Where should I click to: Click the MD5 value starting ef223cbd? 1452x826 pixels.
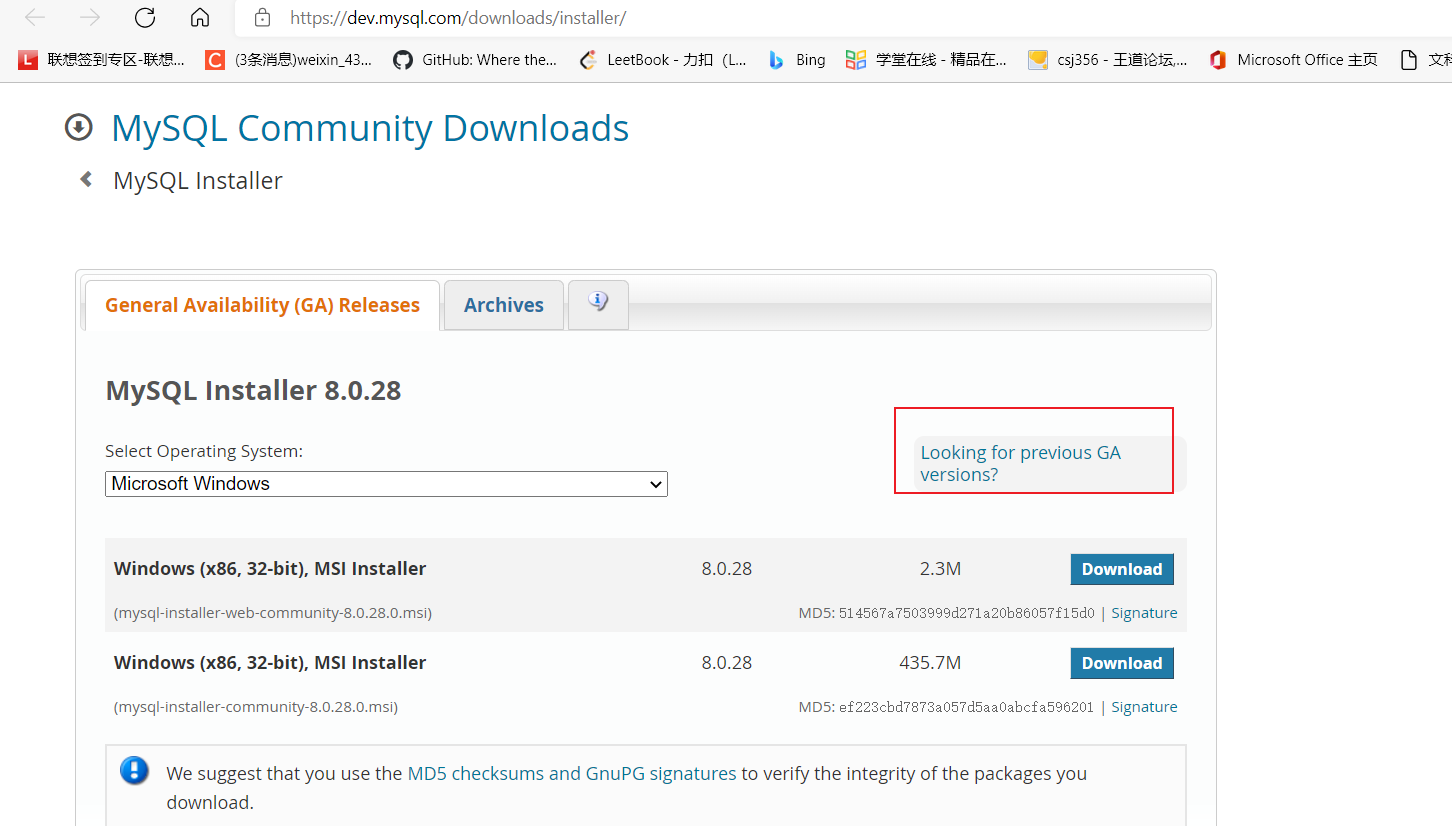pyautogui.click(x=966, y=707)
